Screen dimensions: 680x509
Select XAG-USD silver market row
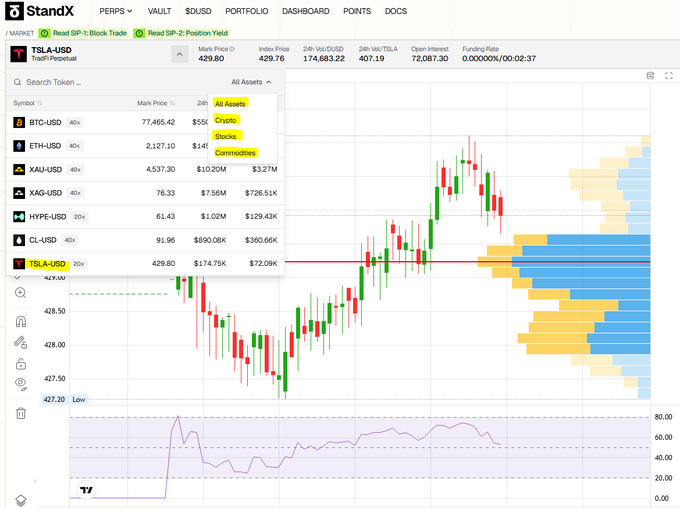pos(145,193)
